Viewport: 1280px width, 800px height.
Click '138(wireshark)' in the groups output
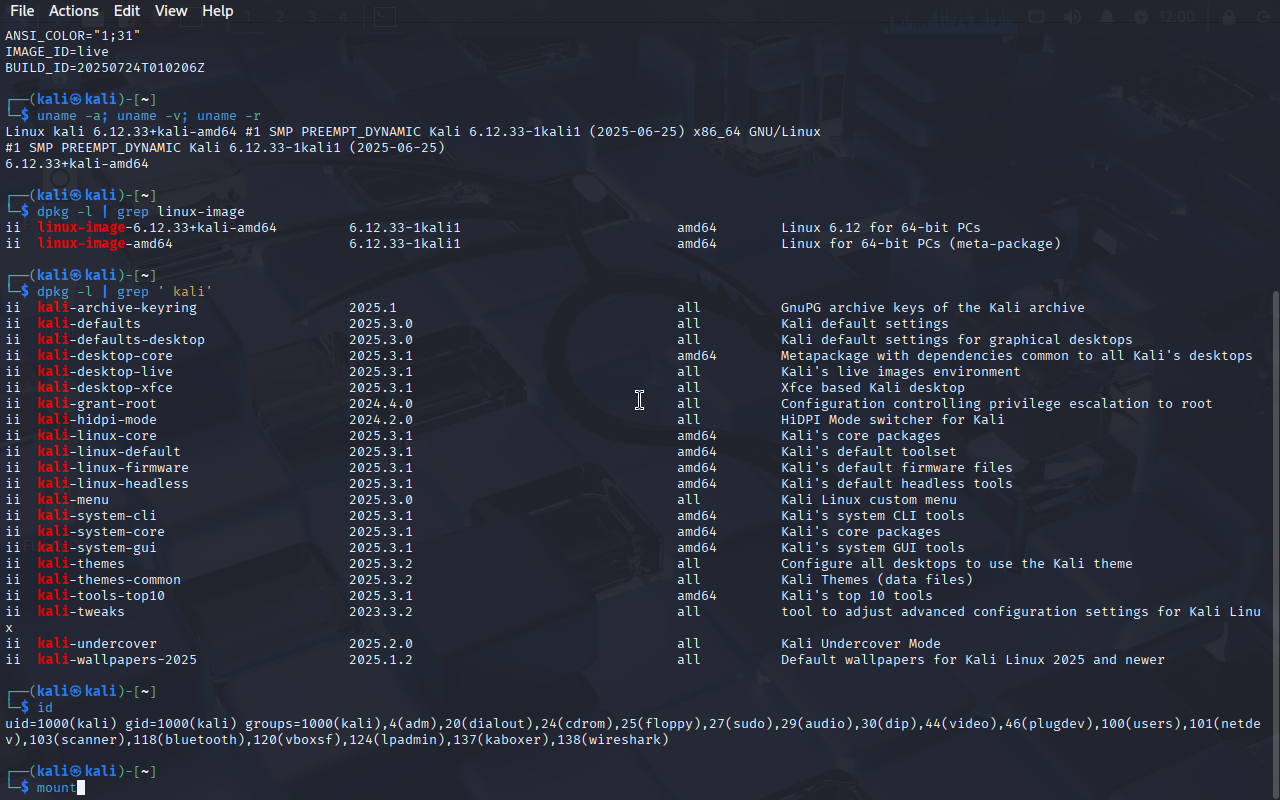pyautogui.click(x=613, y=740)
